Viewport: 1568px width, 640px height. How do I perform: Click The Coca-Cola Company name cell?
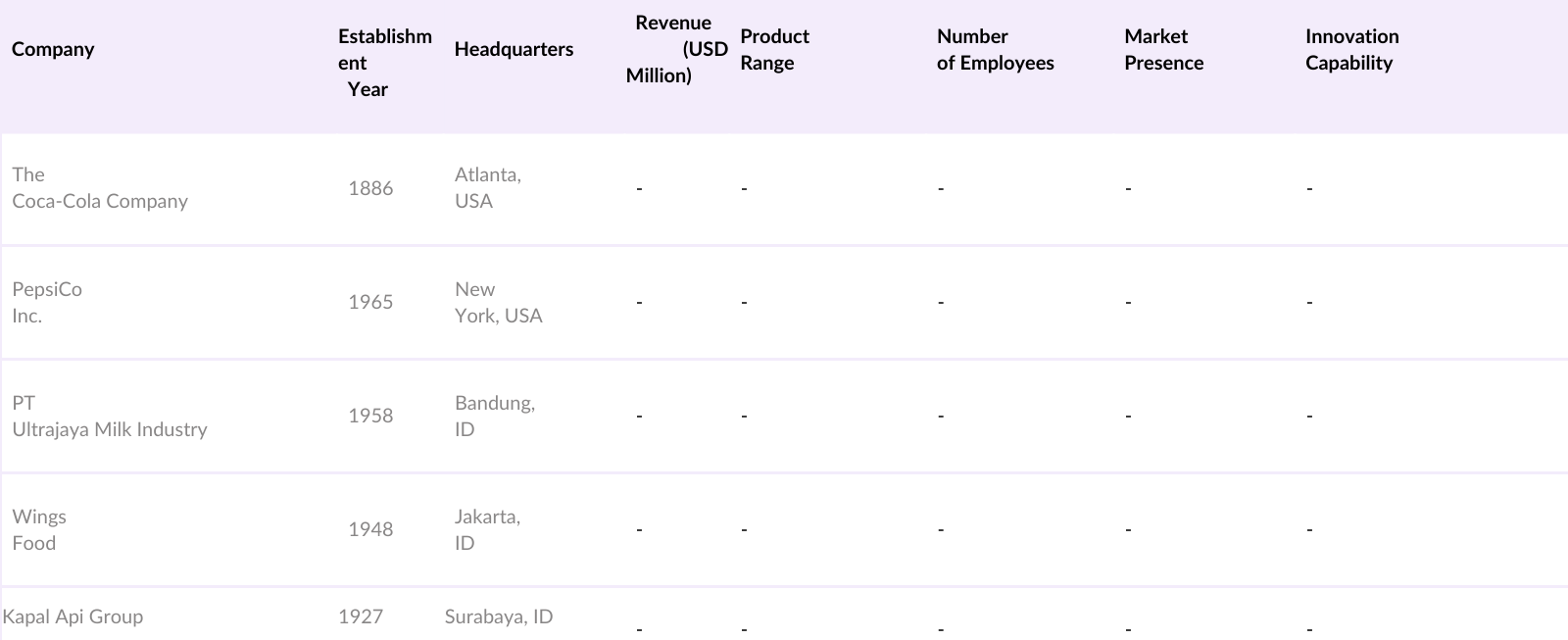click(x=100, y=187)
